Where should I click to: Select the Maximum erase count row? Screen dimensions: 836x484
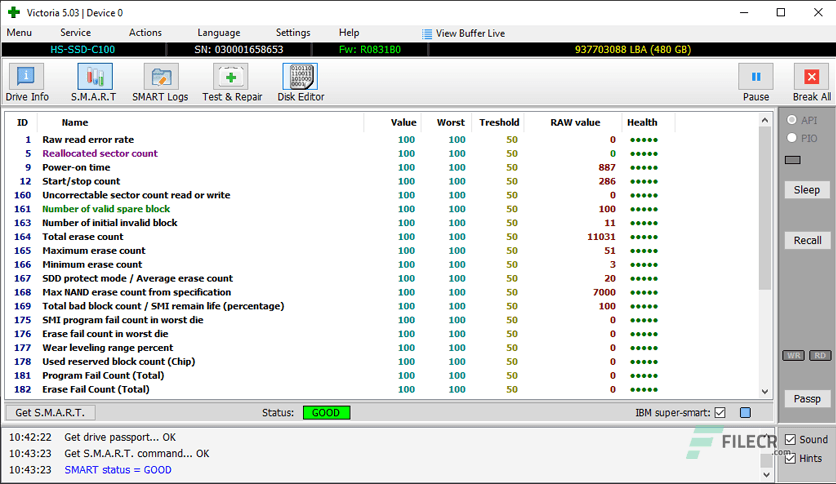coord(381,251)
